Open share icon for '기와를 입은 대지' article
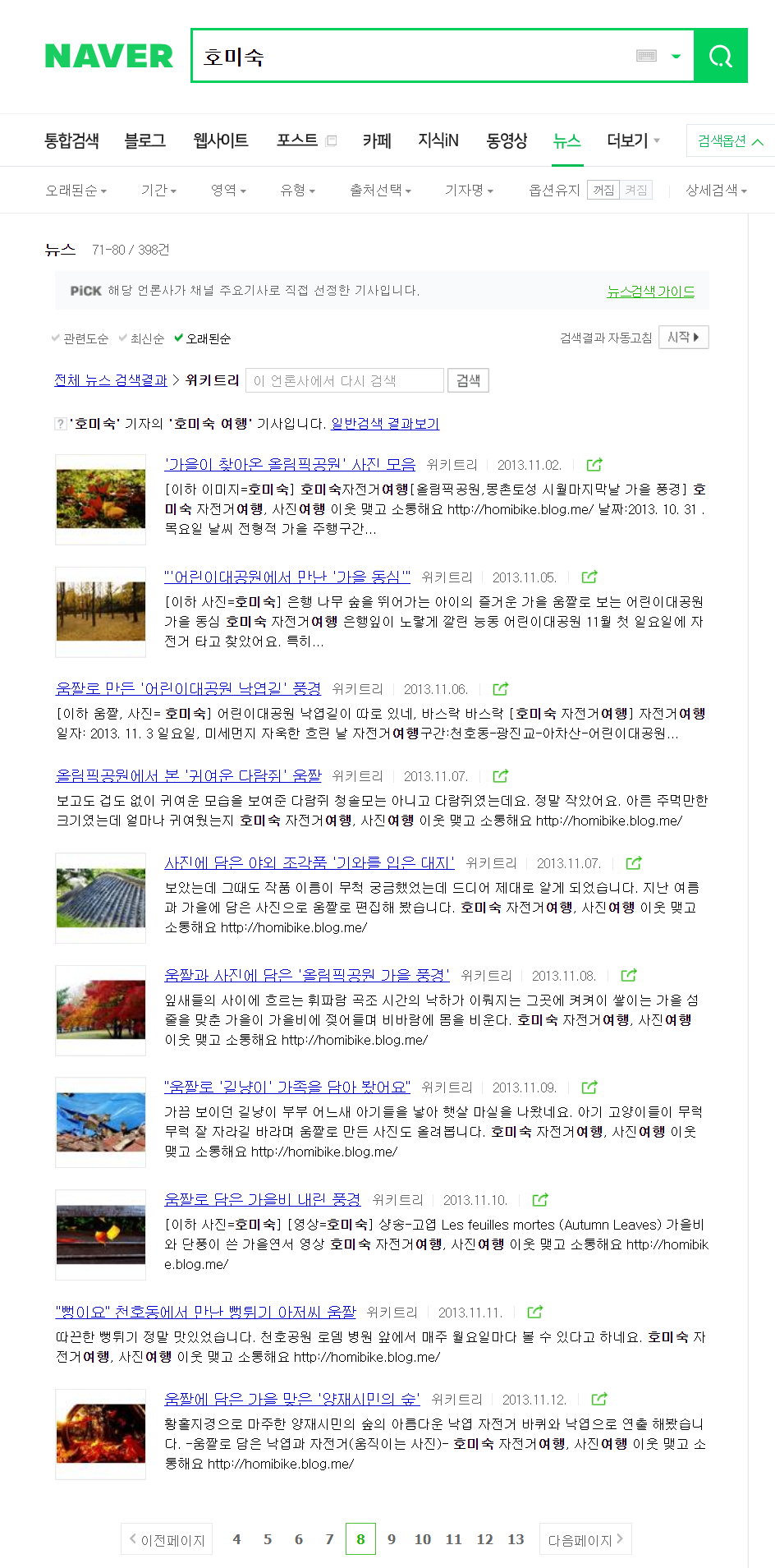Viewport: 775px width, 1568px height. tap(634, 863)
